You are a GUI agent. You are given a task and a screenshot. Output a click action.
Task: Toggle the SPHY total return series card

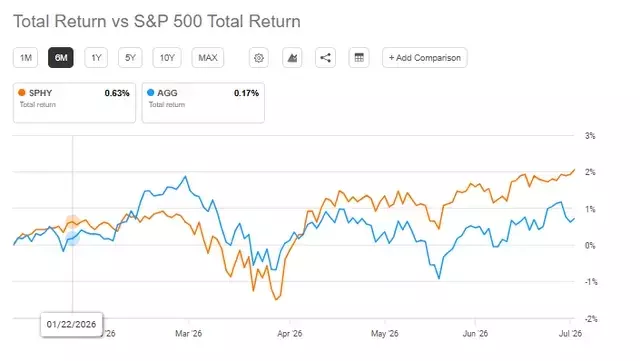tap(74, 103)
